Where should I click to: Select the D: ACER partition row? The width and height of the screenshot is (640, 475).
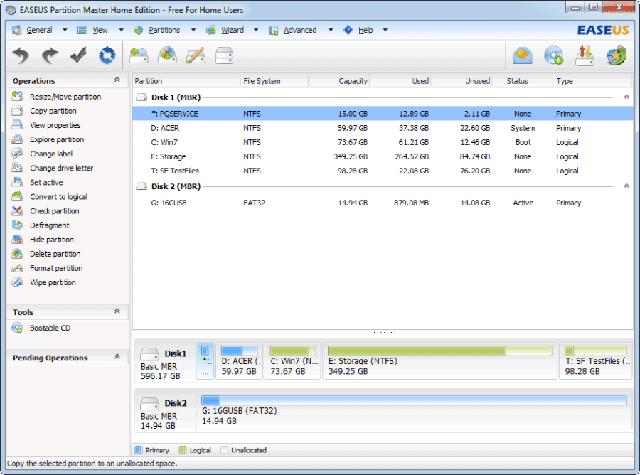[383, 128]
